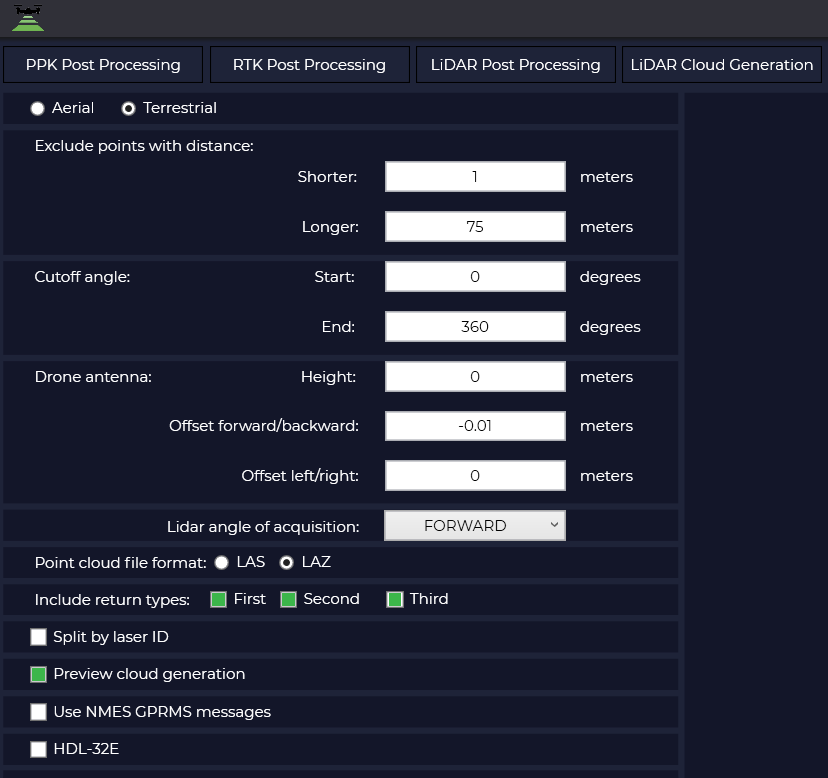Screen dimensions: 828x778
Task: Open the Lidar angle of acquisition dropdown
Action: click(x=475, y=526)
